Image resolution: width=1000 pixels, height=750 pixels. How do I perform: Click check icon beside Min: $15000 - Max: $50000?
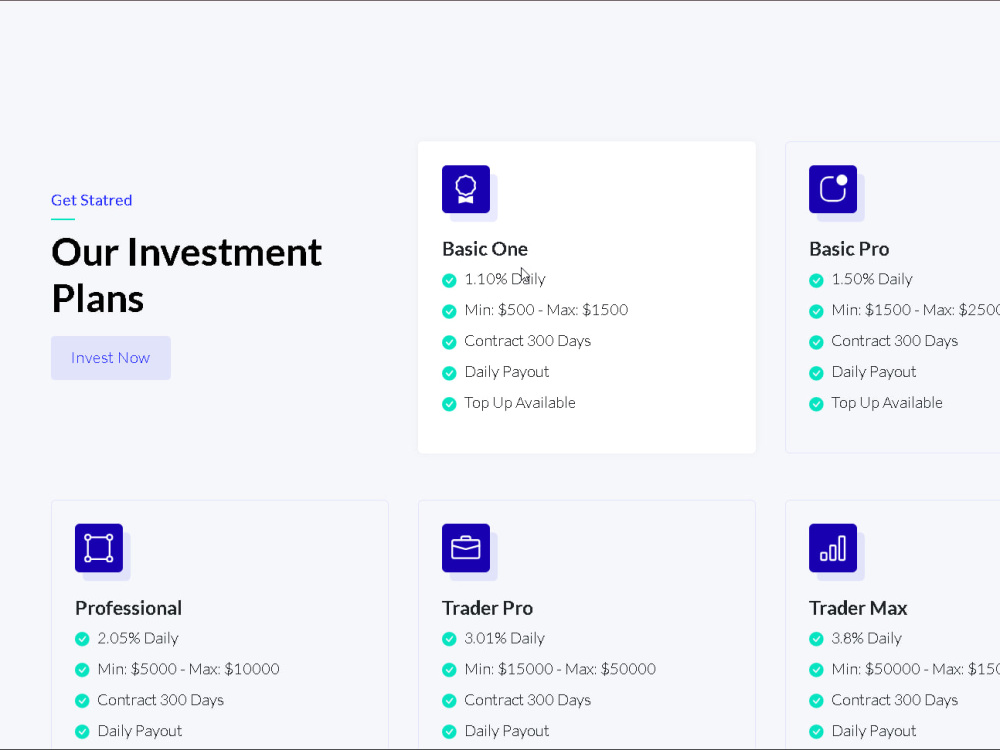pyautogui.click(x=449, y=670)
